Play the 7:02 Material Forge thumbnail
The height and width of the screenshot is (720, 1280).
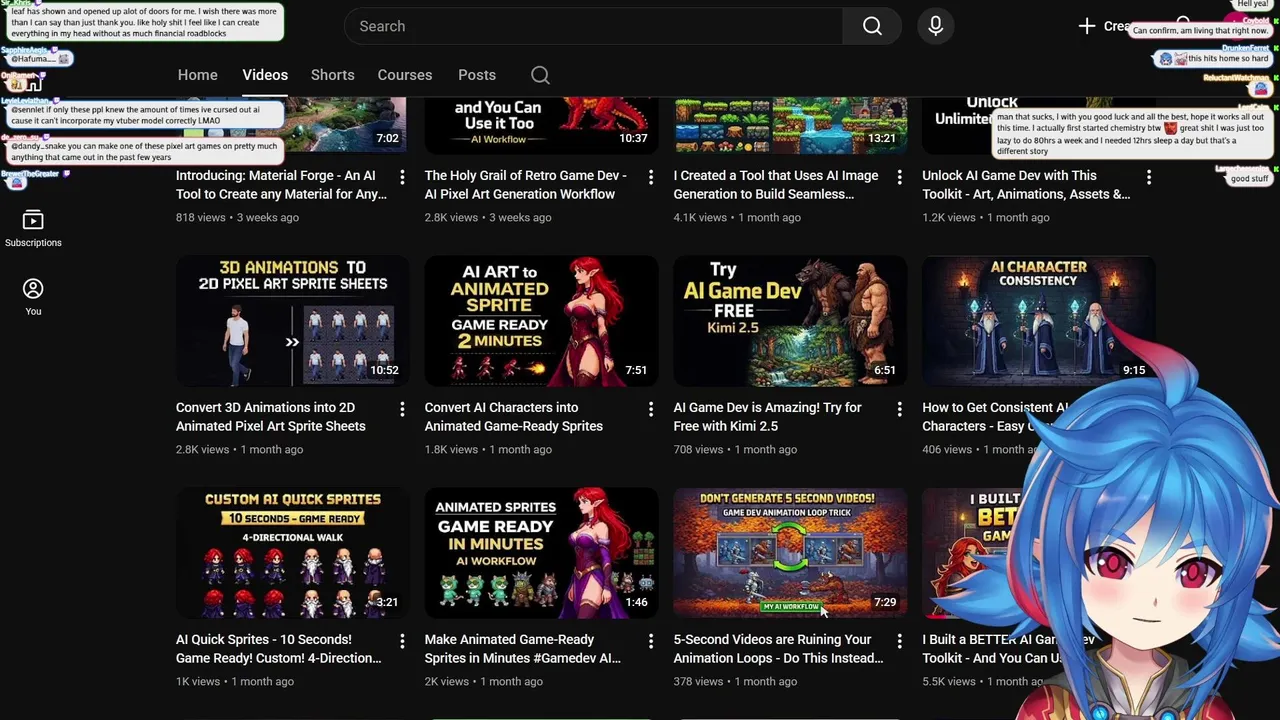pyautogui.click(x=291, y=125)
